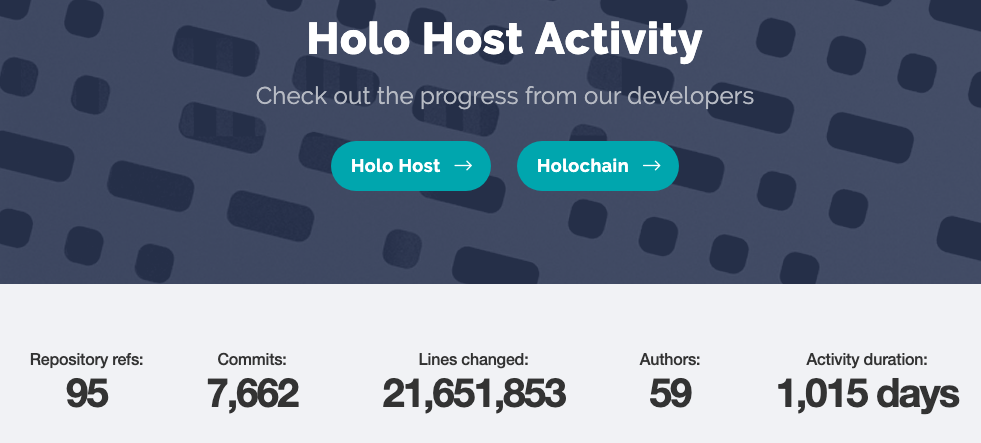
Task: Open the Holochain activity button
Action: click(597, 166)
